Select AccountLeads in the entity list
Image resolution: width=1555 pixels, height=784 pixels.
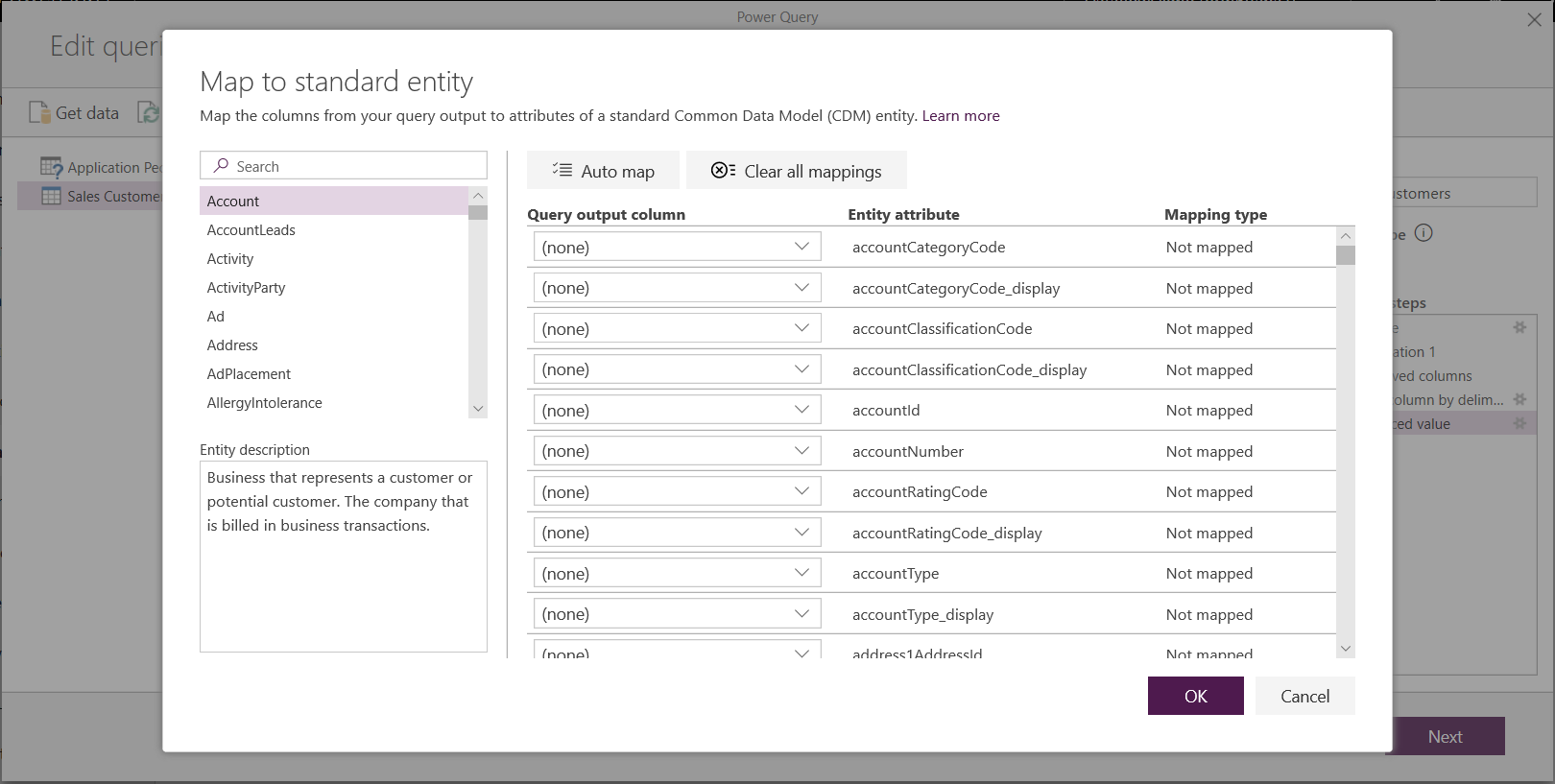(x=251, y=230)
